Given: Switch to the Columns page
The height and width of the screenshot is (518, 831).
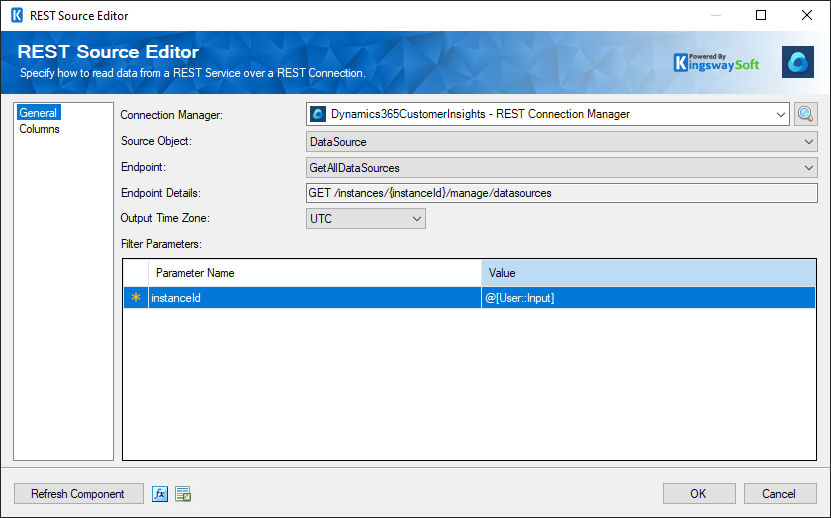Looking at the screenshot, I should pos(39,129).
